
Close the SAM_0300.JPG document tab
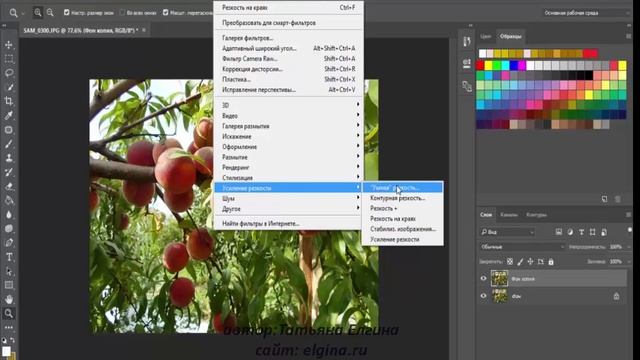[x=144, y=30]
